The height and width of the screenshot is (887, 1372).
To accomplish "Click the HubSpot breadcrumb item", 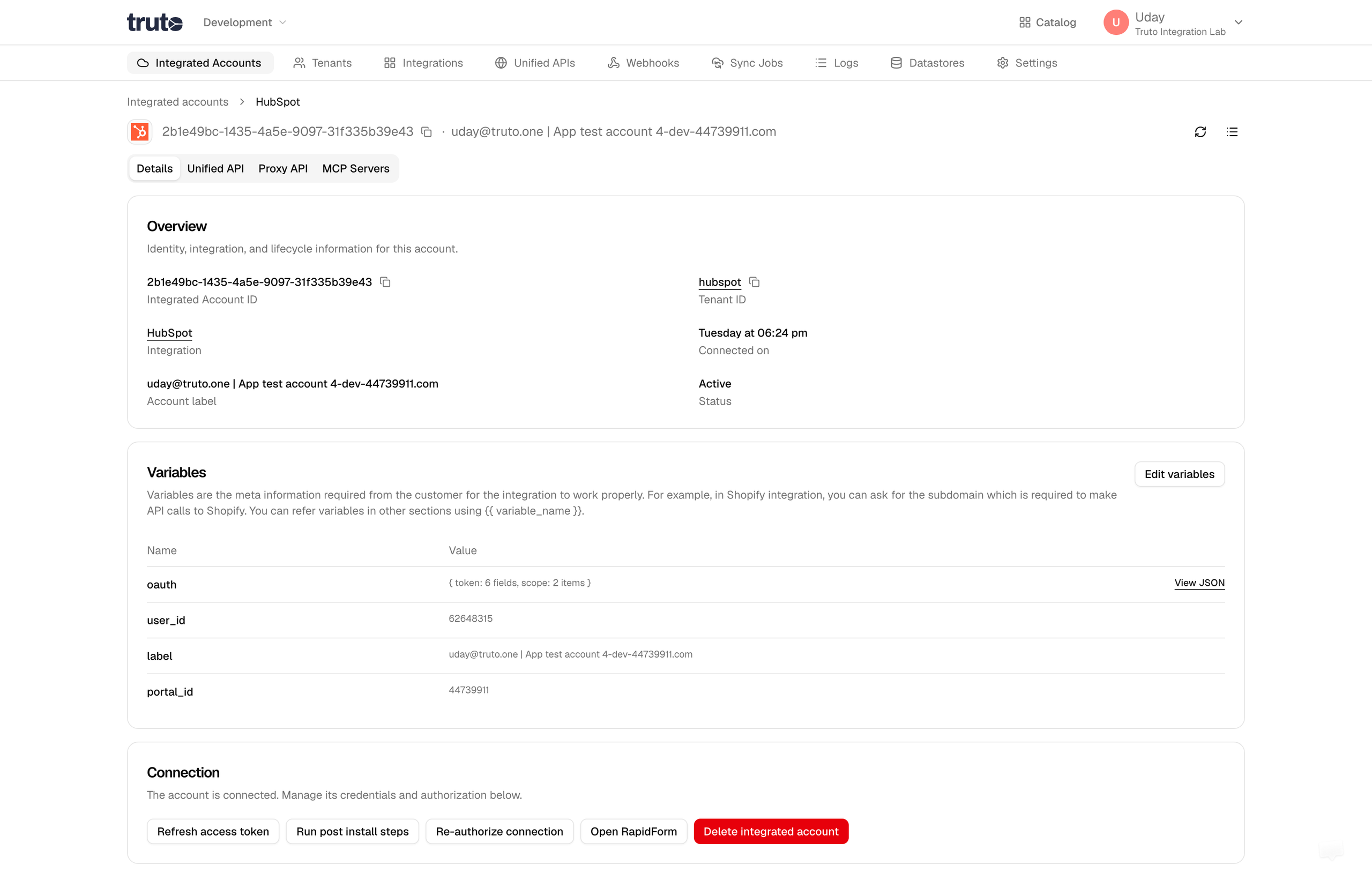I will 278,102.
